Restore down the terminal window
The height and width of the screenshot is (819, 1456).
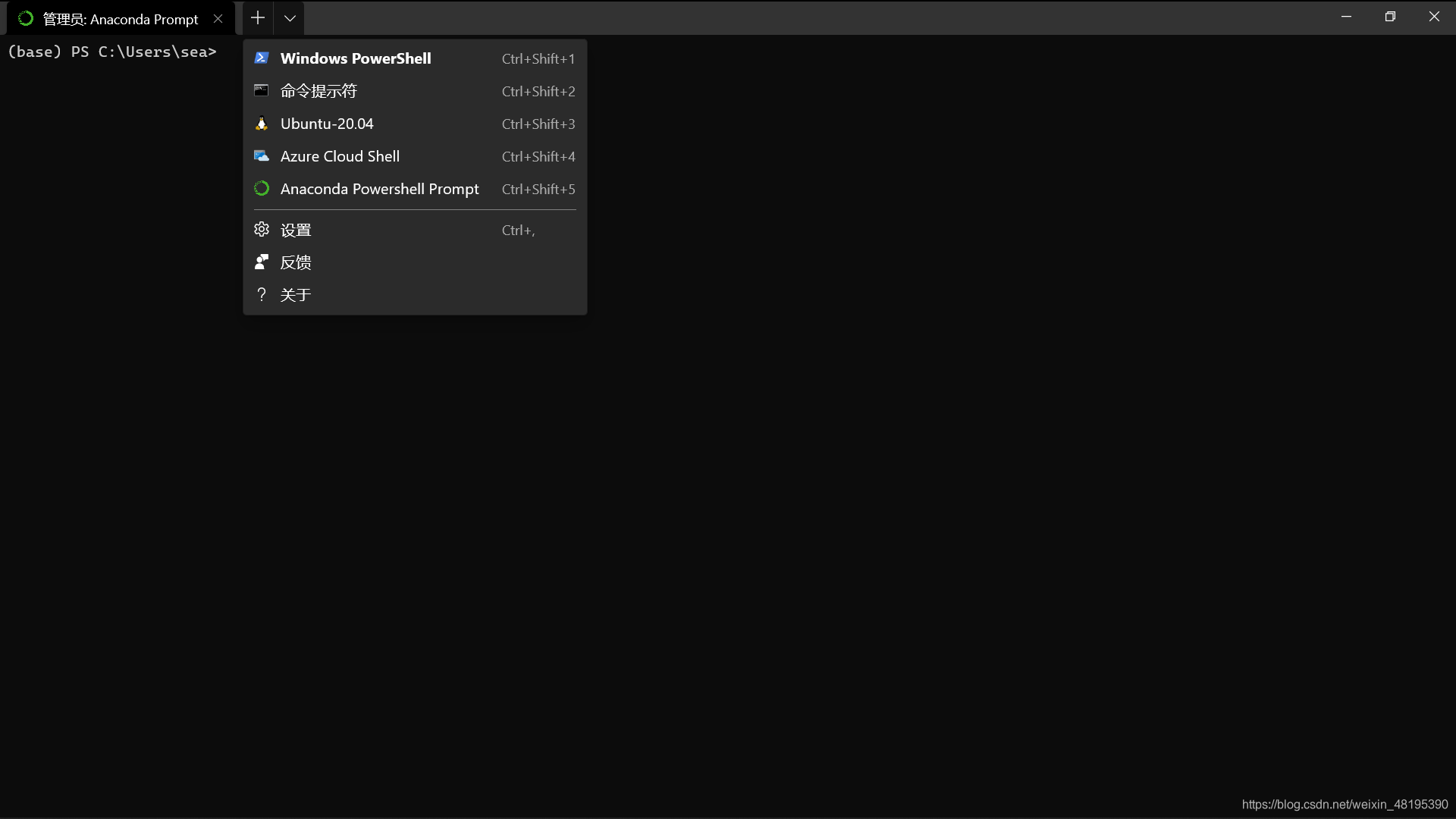1390,17
